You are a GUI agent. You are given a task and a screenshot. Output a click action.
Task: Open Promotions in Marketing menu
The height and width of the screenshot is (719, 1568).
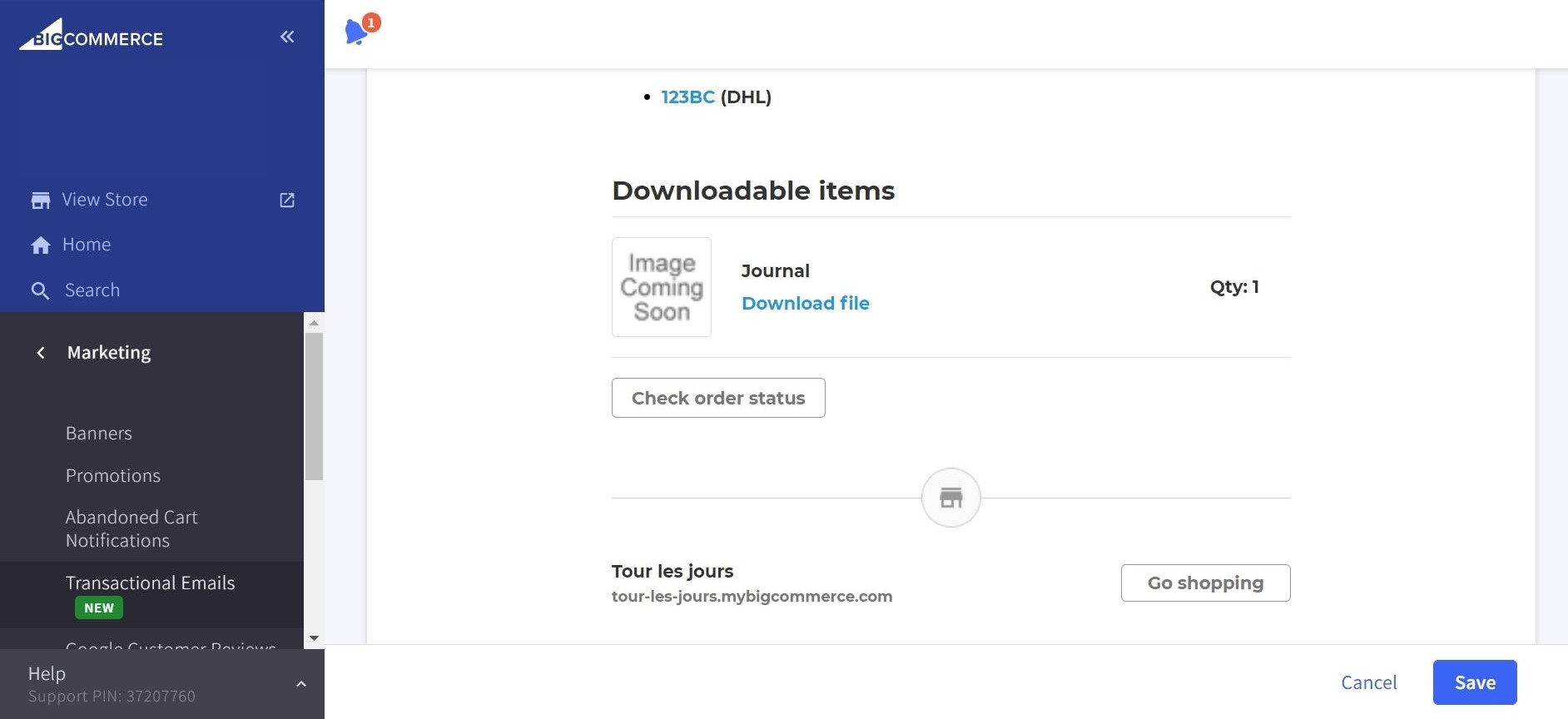[113, 476]
